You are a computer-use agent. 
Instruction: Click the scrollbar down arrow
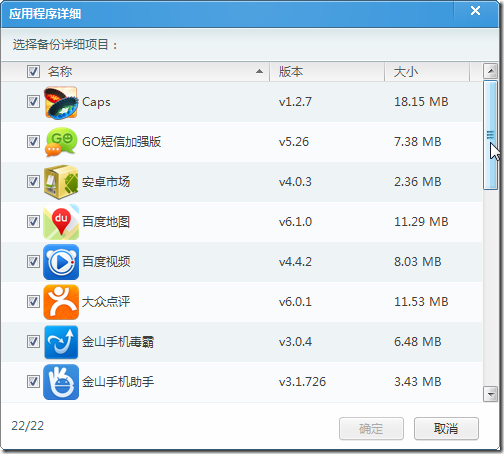(490, 394)
